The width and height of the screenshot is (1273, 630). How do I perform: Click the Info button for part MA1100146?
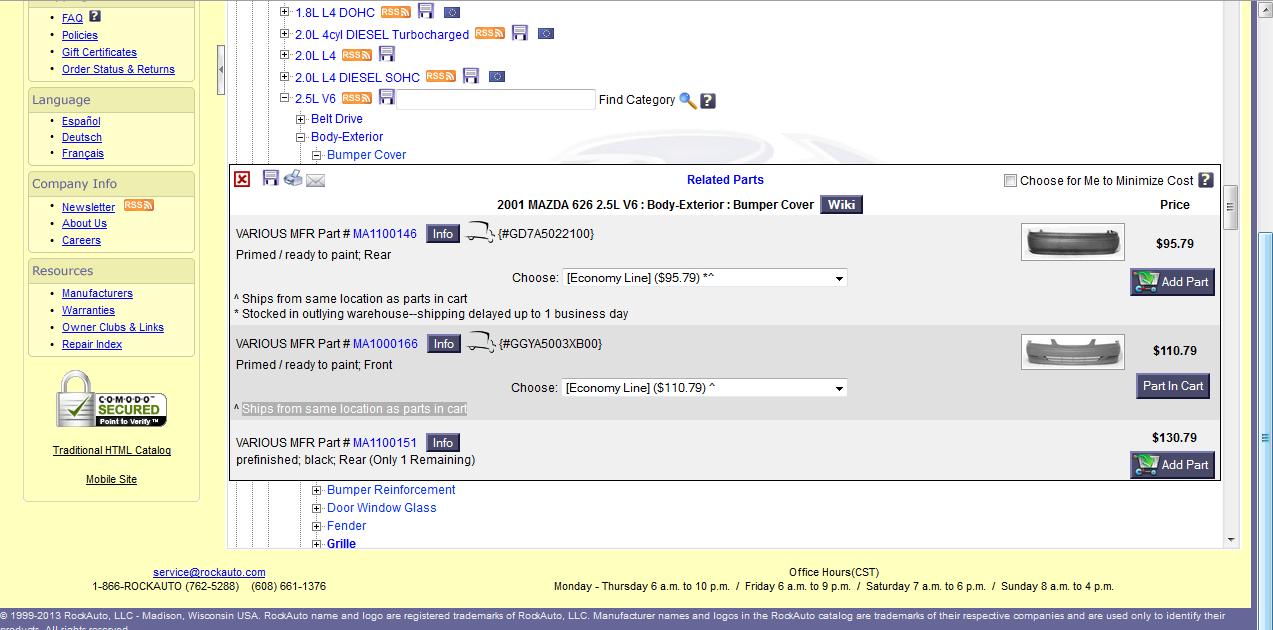click(443, 234)
